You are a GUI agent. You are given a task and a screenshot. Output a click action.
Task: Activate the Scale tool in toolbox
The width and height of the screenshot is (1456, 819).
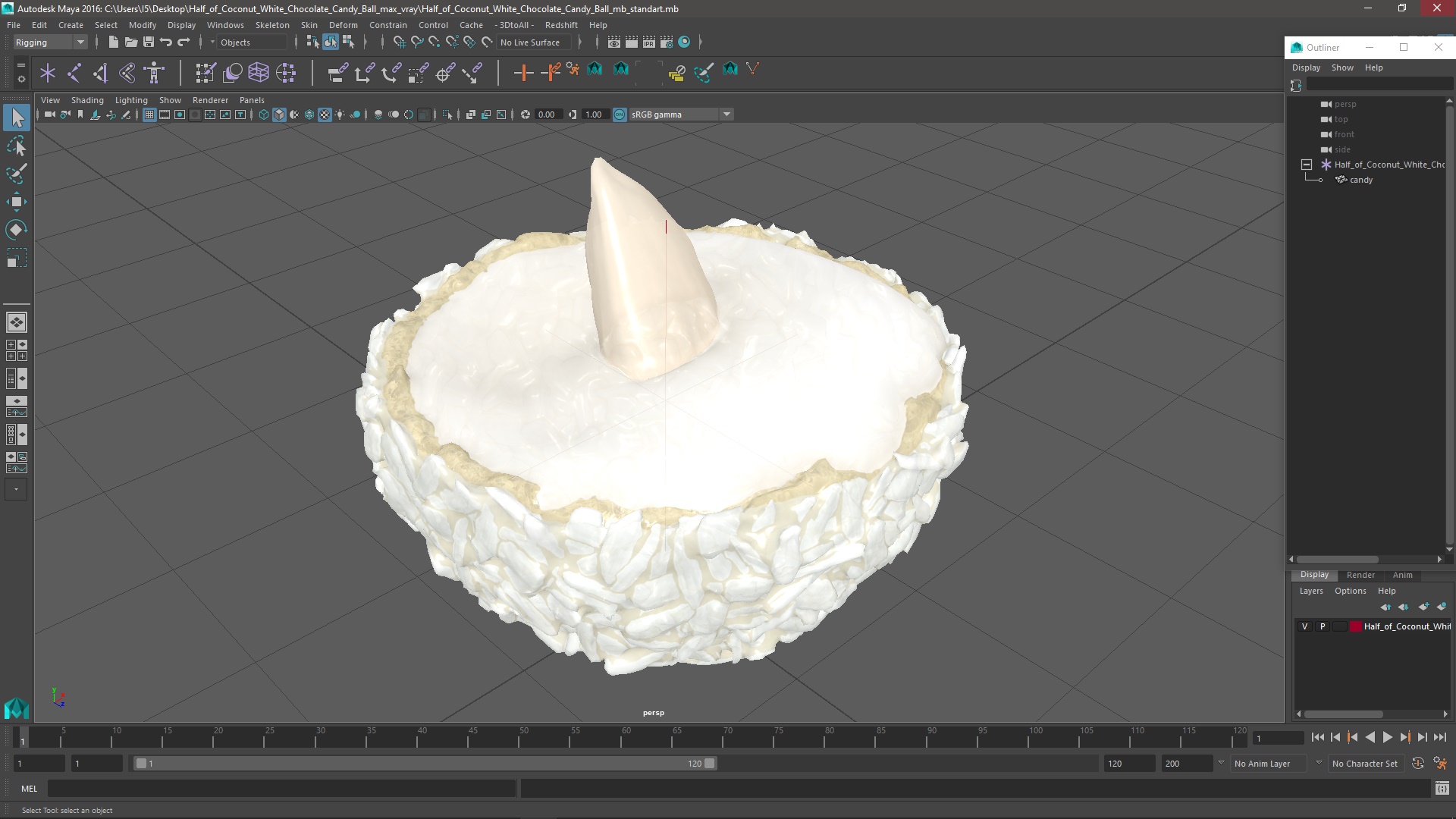coord(17,258)
